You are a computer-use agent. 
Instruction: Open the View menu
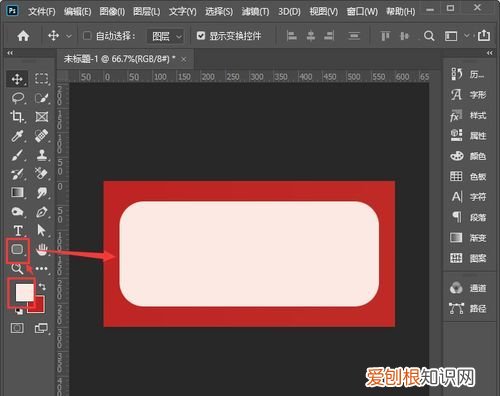click(x=324, y=12)
